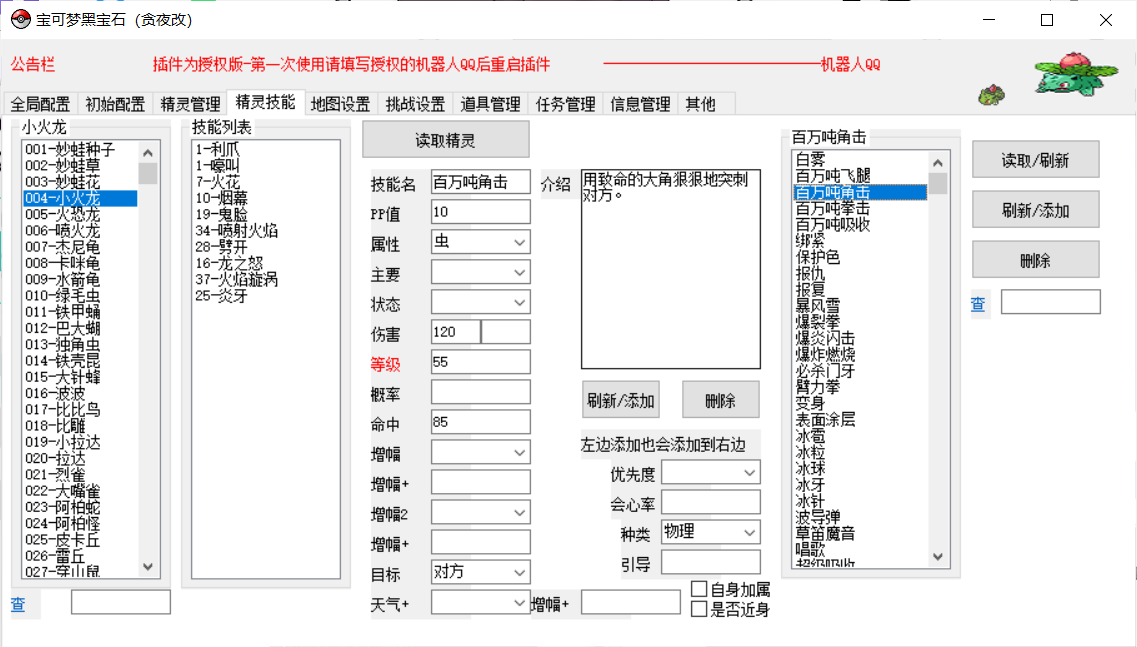
Task: Toggle the 是否近身 checkbox
Action: click(699, 609)
